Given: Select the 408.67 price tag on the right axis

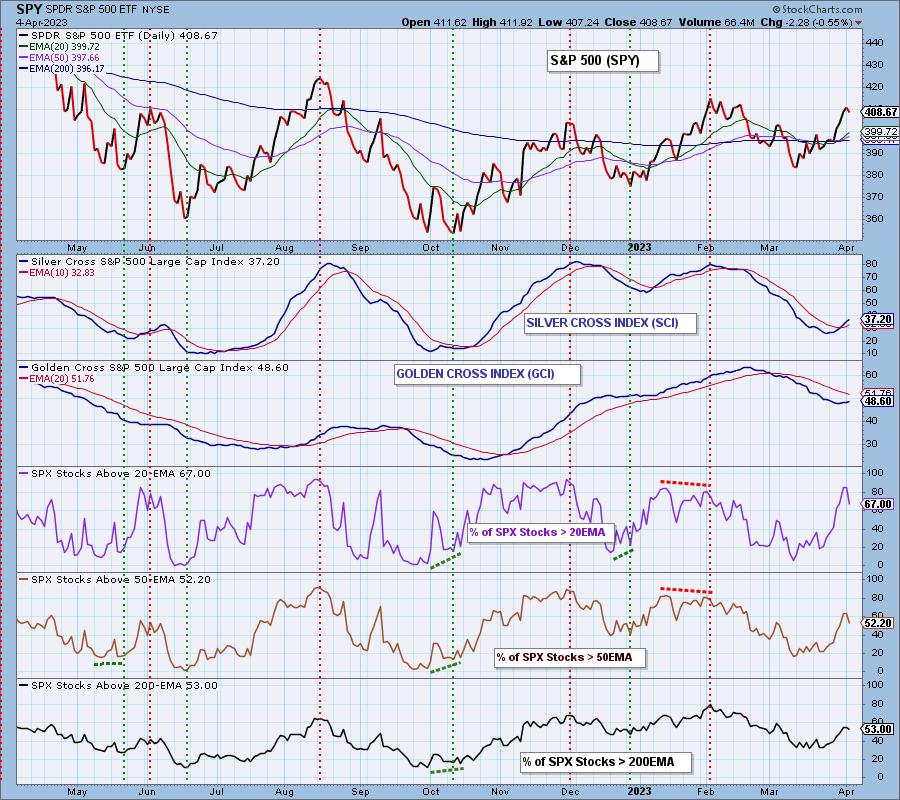Looking at the screenshot, I should pos(880,112).
